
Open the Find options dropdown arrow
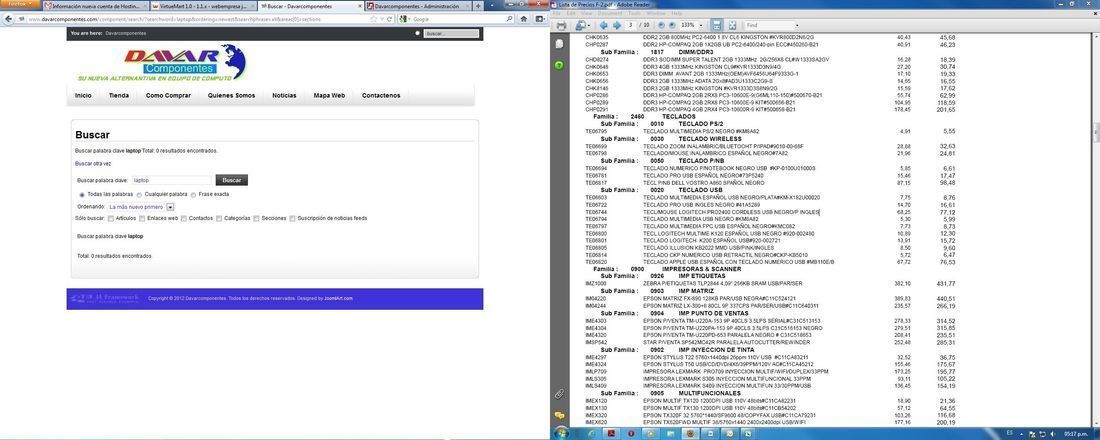click(797, 25)
